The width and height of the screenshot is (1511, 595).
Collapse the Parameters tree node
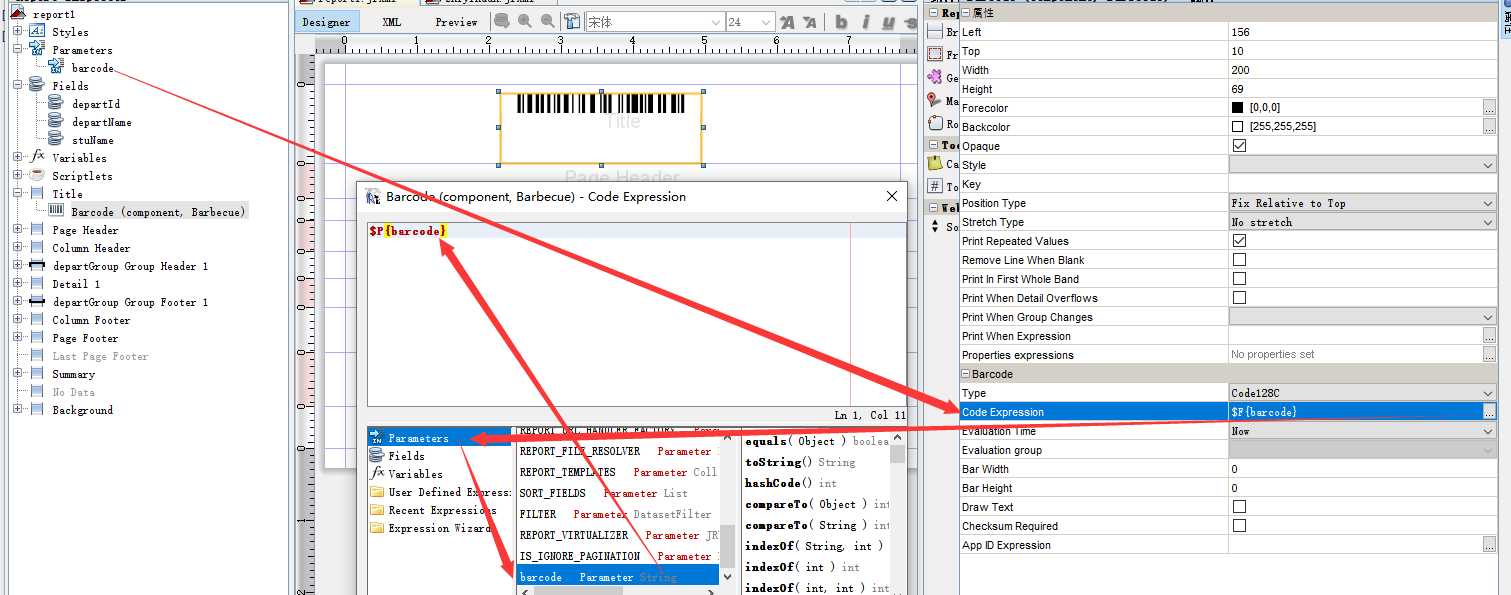18,50
